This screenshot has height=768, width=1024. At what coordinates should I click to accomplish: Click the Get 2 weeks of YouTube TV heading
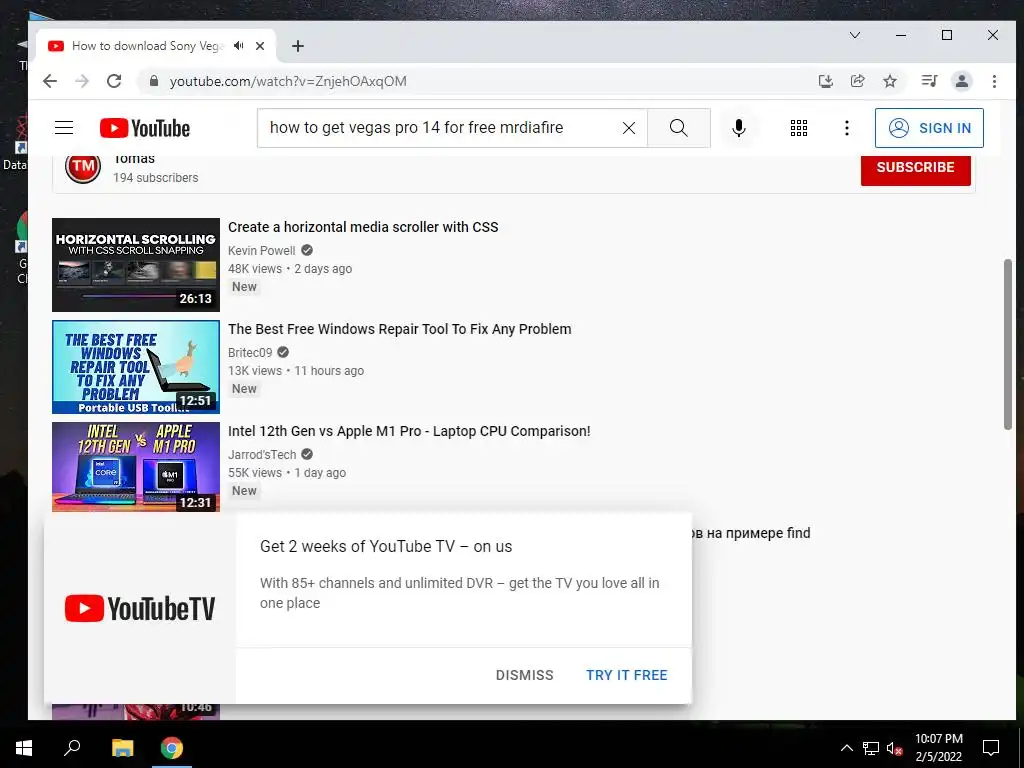[x=386, y=547]
